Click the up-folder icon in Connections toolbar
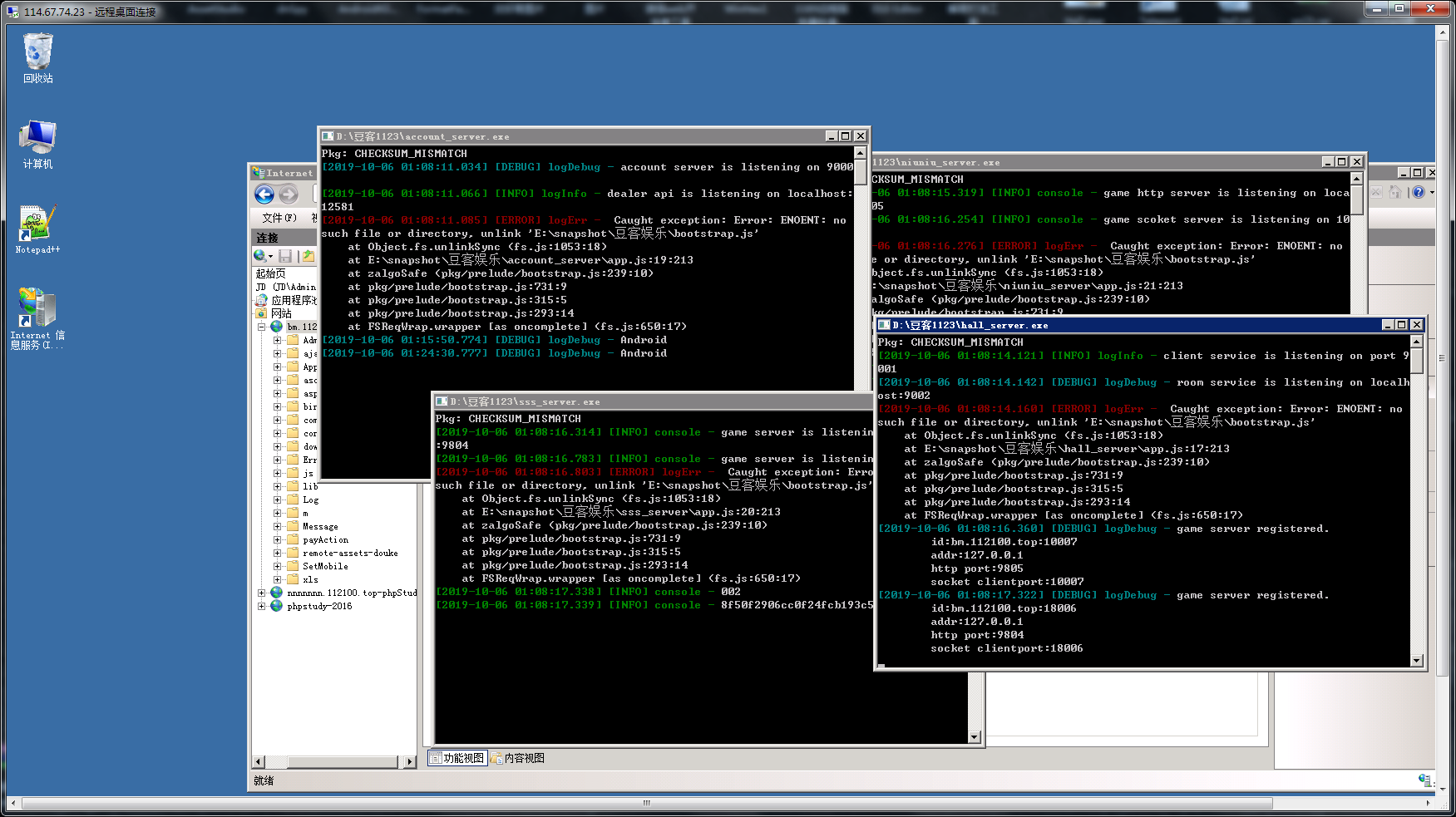Image resolution: width=1456 pixels, height=817 pixels. (x=308, y=256)
